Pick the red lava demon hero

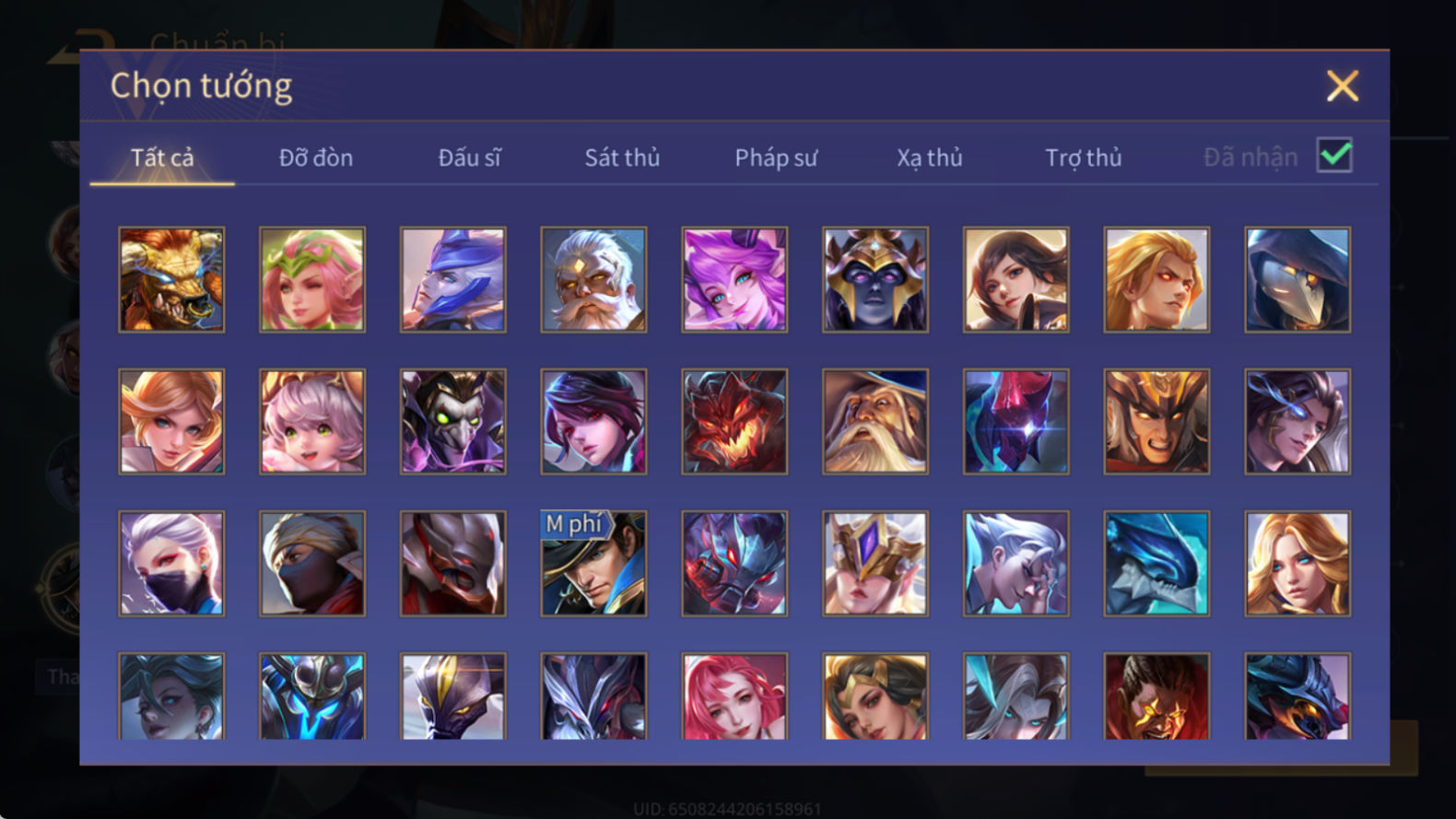(734, 422)
